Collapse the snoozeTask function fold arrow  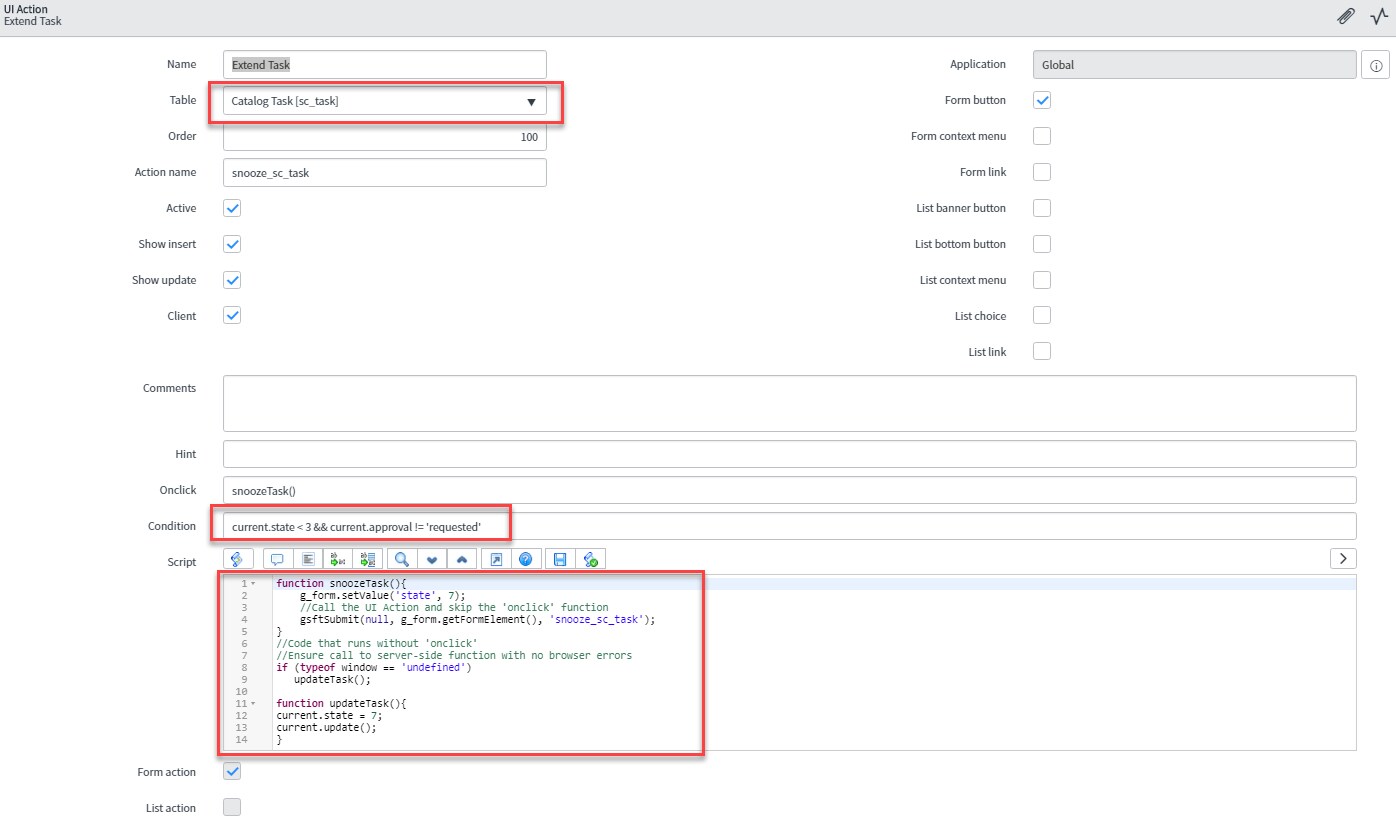(x=253, y=583)
